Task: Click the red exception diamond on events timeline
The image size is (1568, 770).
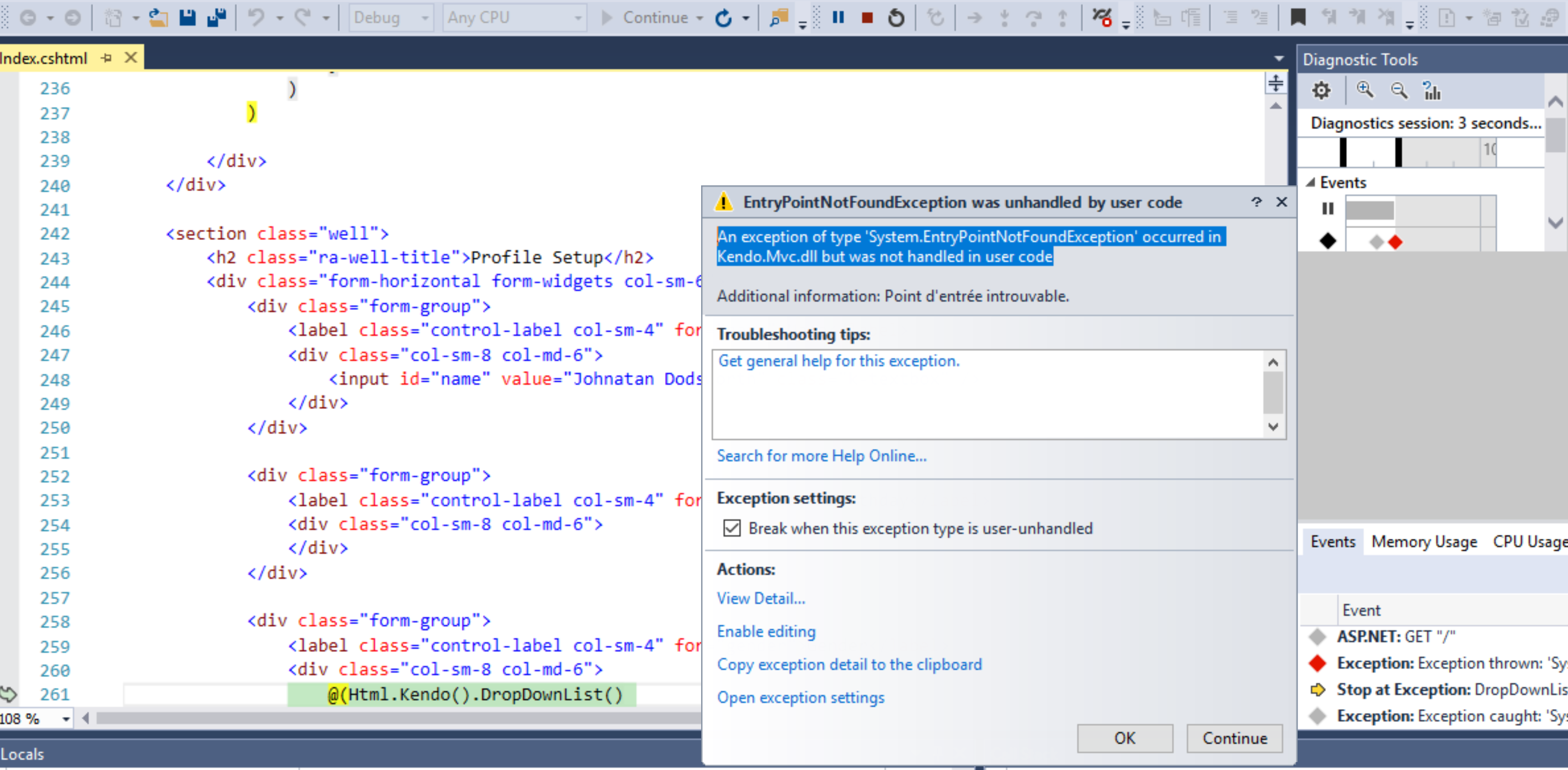Action: coord(1395,242)
